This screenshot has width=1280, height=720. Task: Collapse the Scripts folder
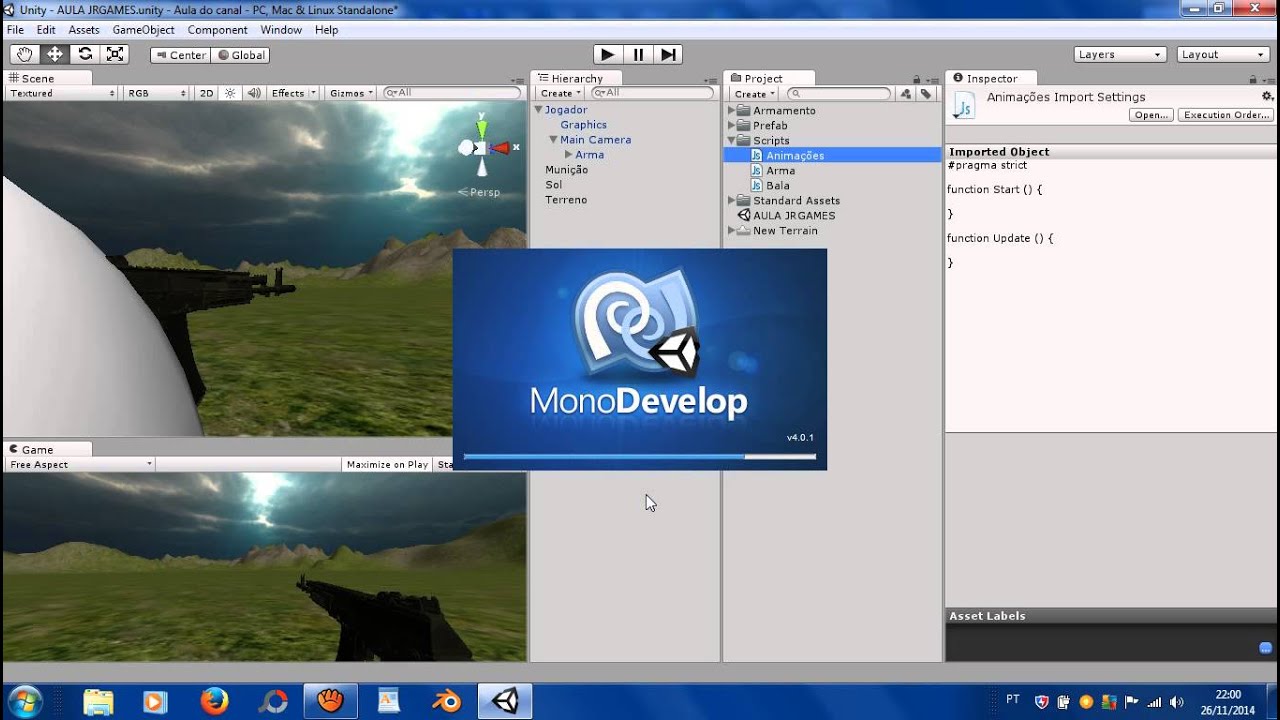731,141
